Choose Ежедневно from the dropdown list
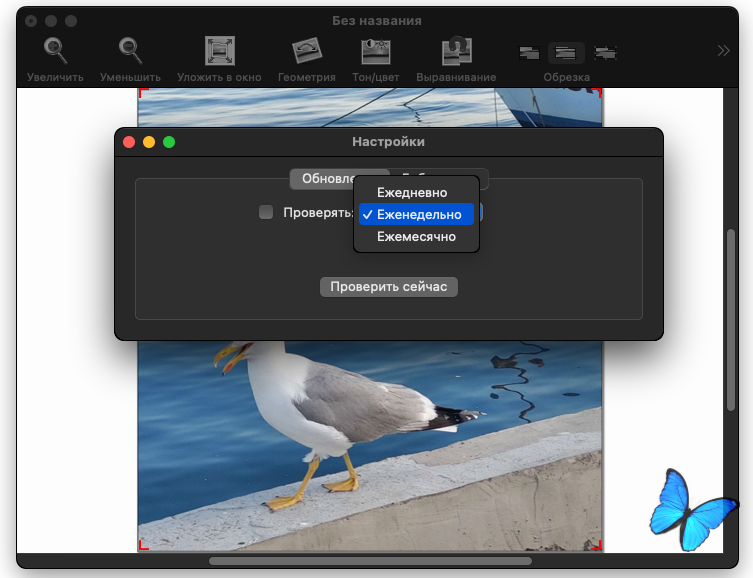This screenshot has width=753, height=578. [x=412, y=192]
